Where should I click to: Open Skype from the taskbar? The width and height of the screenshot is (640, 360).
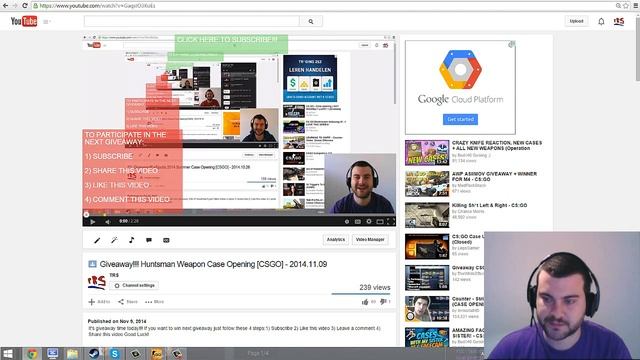pyautogui.click(x=115, y=353)
